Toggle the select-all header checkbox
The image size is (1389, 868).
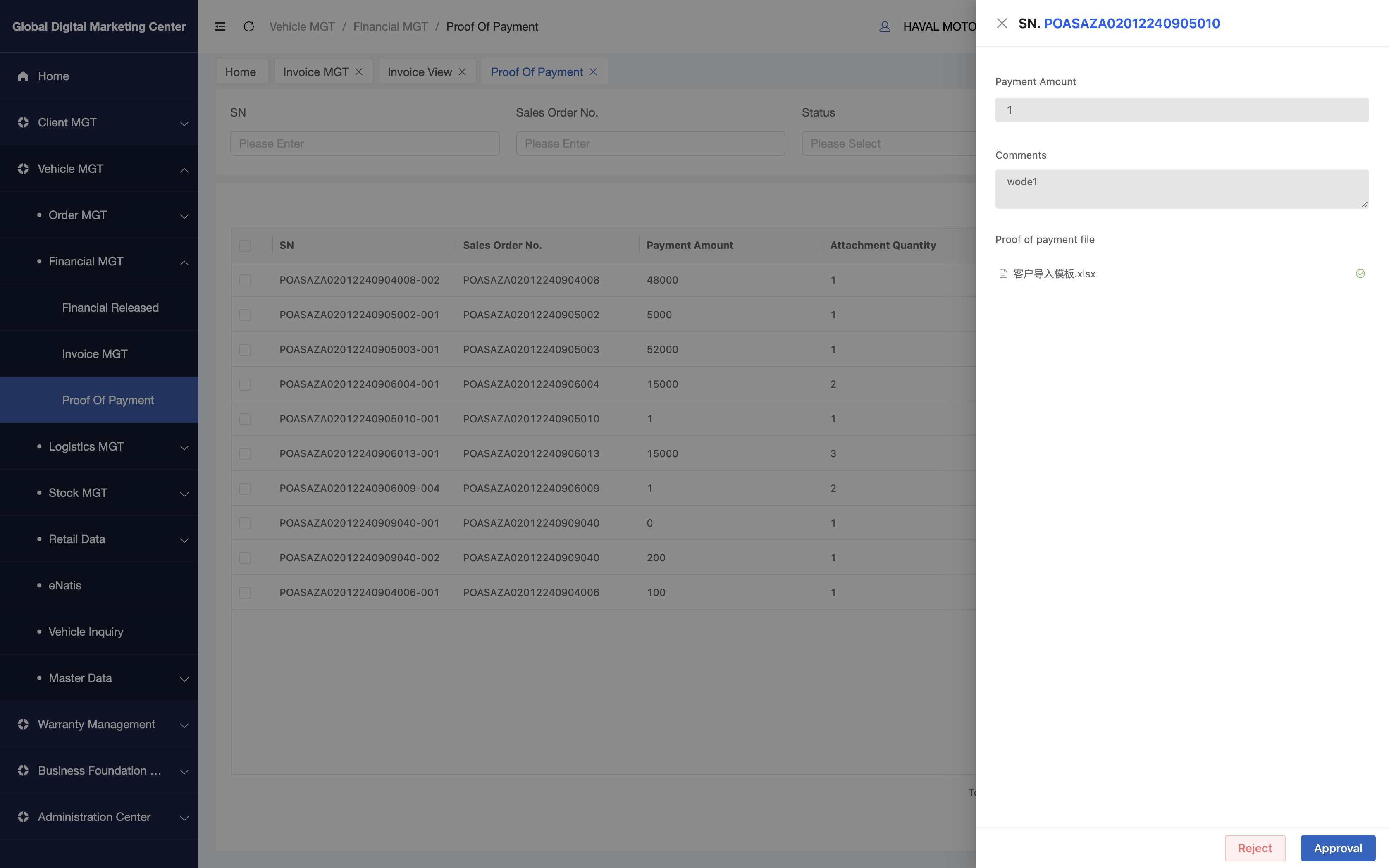click(x=245, y=246)
